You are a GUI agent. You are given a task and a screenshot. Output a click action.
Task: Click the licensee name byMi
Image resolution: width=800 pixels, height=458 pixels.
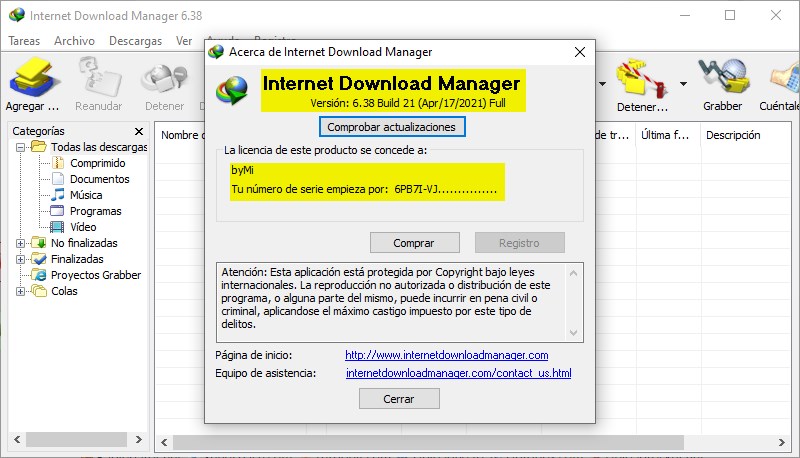tap(242, 170)
